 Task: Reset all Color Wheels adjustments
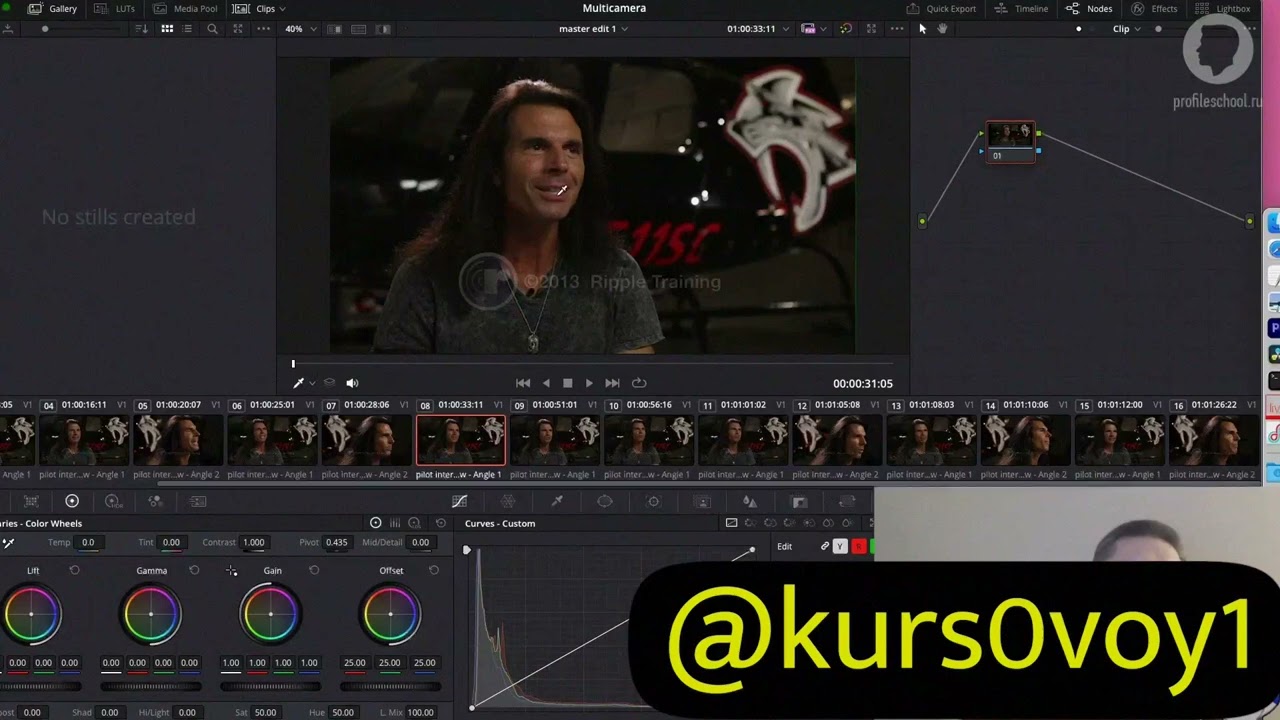pos(441,523)
